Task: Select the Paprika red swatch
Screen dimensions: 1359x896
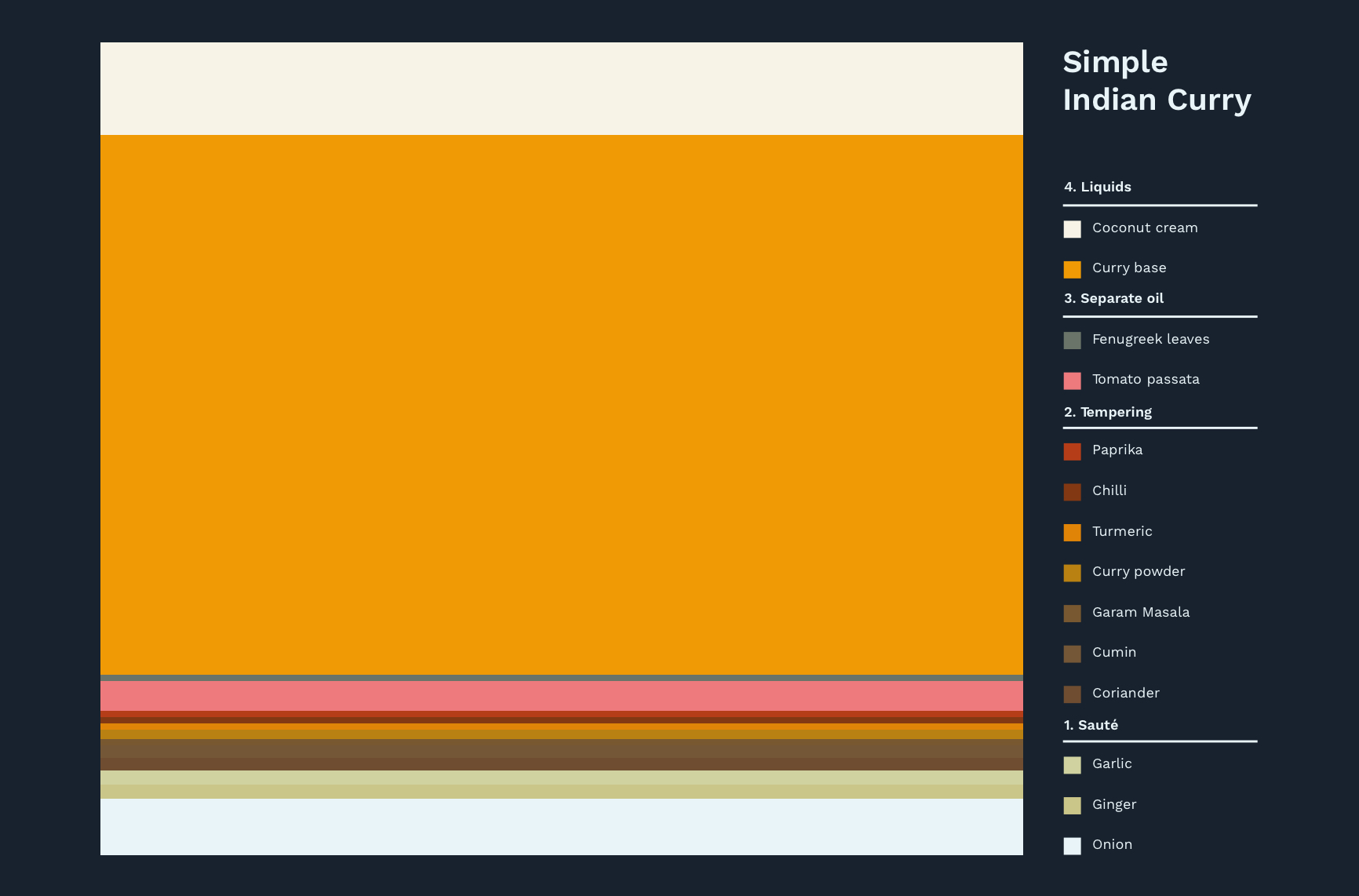Action: pyautogui.click(x=1072, y=451)
